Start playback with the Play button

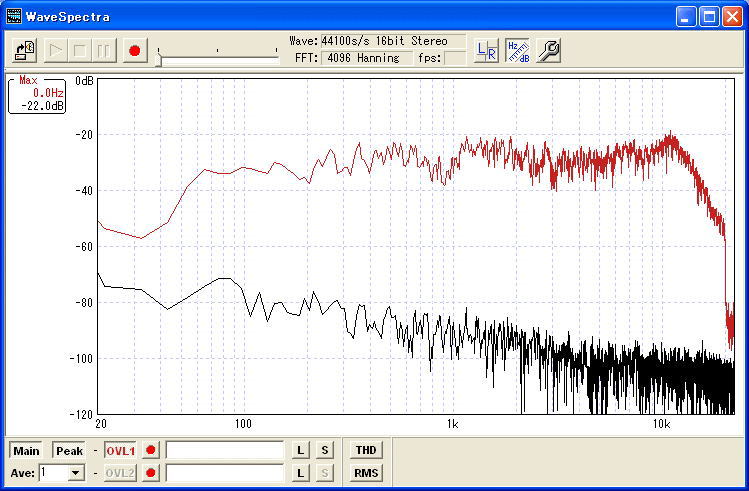pyautogui.click(x=55, y=50)
